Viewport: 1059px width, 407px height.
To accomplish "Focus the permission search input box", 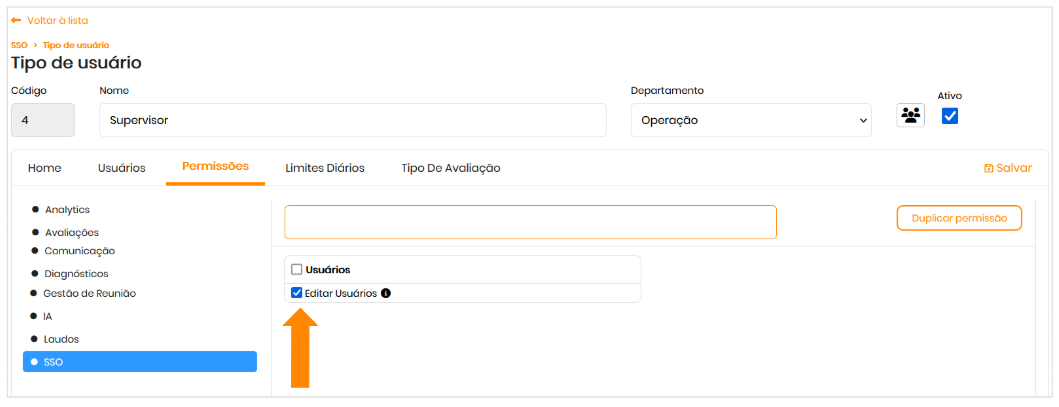I will click(530, 222).
